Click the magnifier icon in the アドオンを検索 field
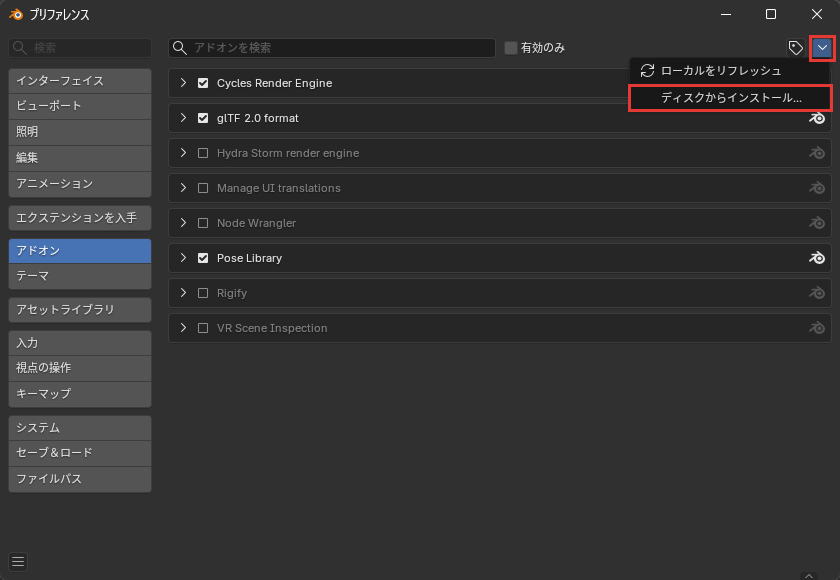The image size is (840, 580). click(180, 48)
